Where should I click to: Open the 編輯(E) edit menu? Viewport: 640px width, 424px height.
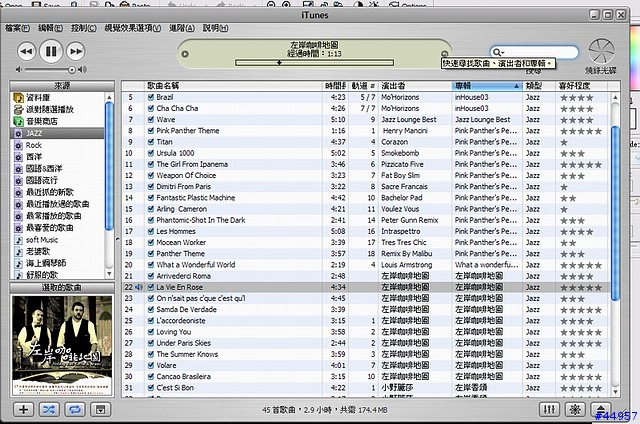pyautogui.click(x=50, y=28)
